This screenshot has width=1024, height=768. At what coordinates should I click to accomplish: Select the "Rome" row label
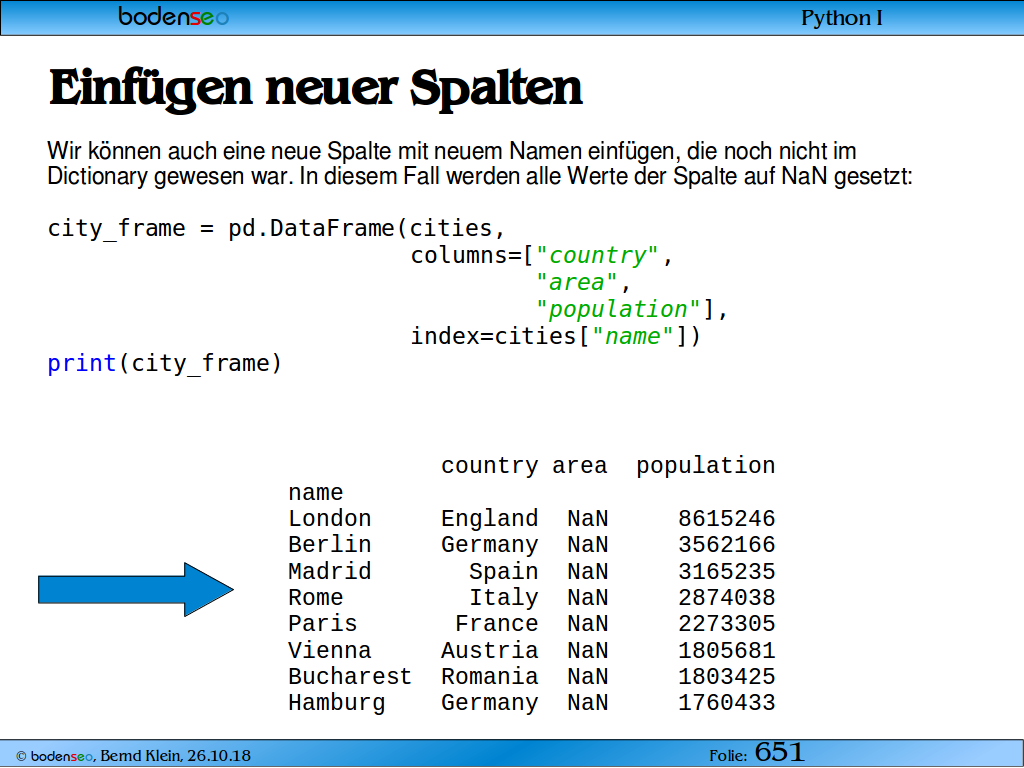316,598
